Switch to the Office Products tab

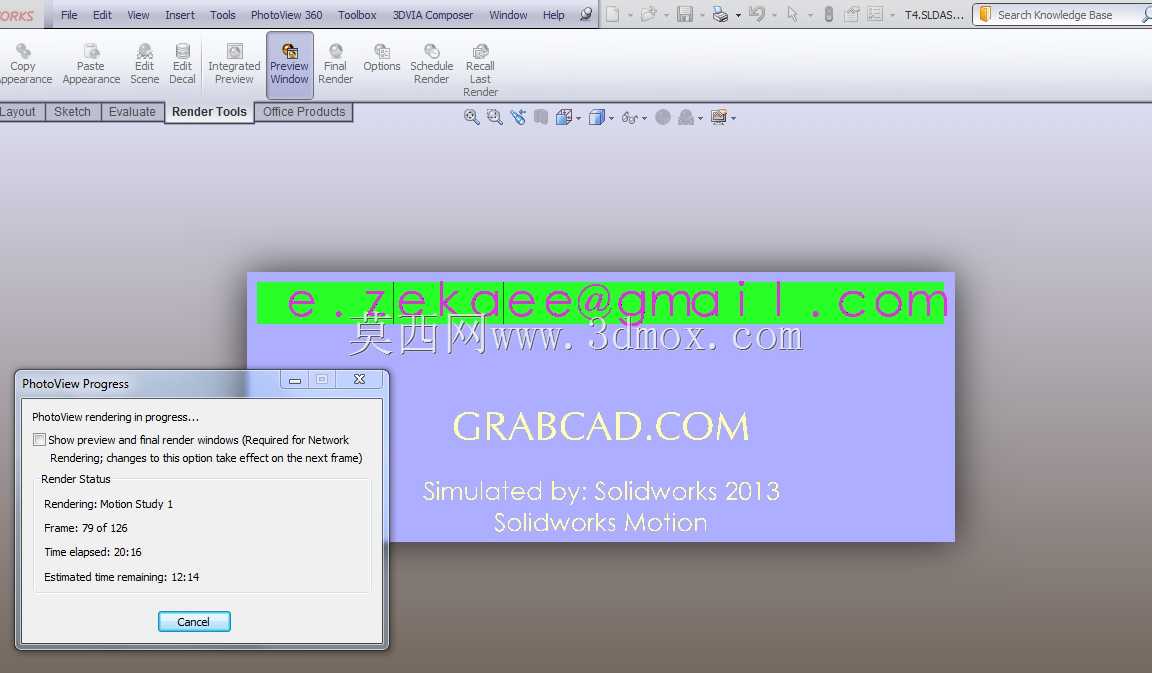coord(304,112)
